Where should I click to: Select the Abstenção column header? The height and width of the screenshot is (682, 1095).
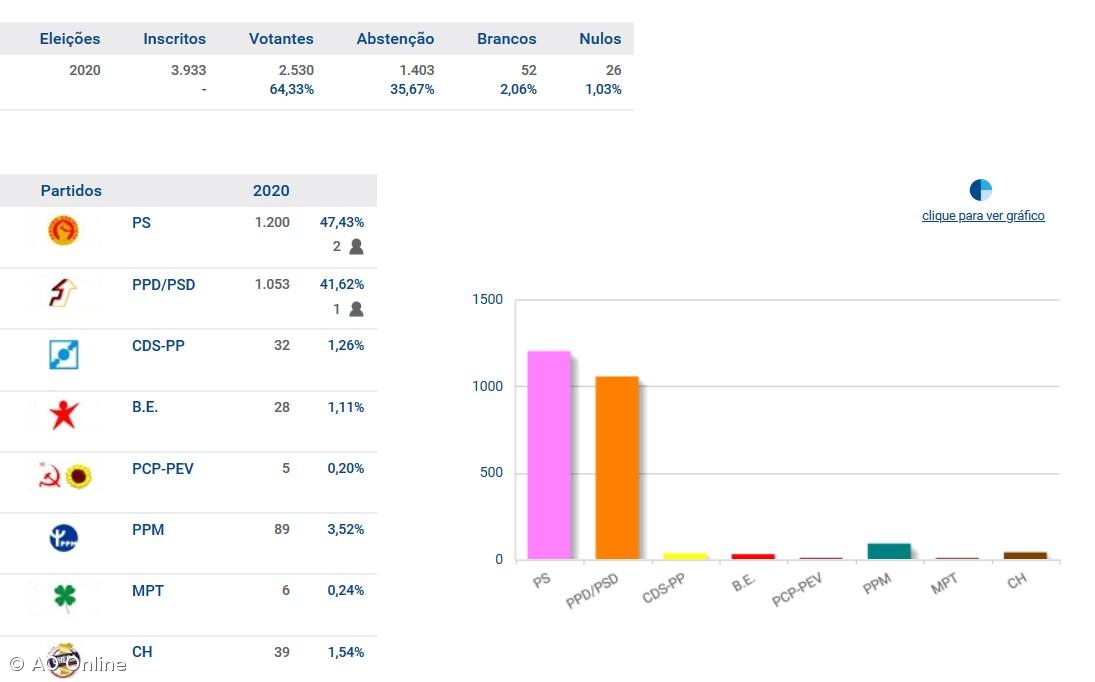pyautogui.click(x=395, y=39)
